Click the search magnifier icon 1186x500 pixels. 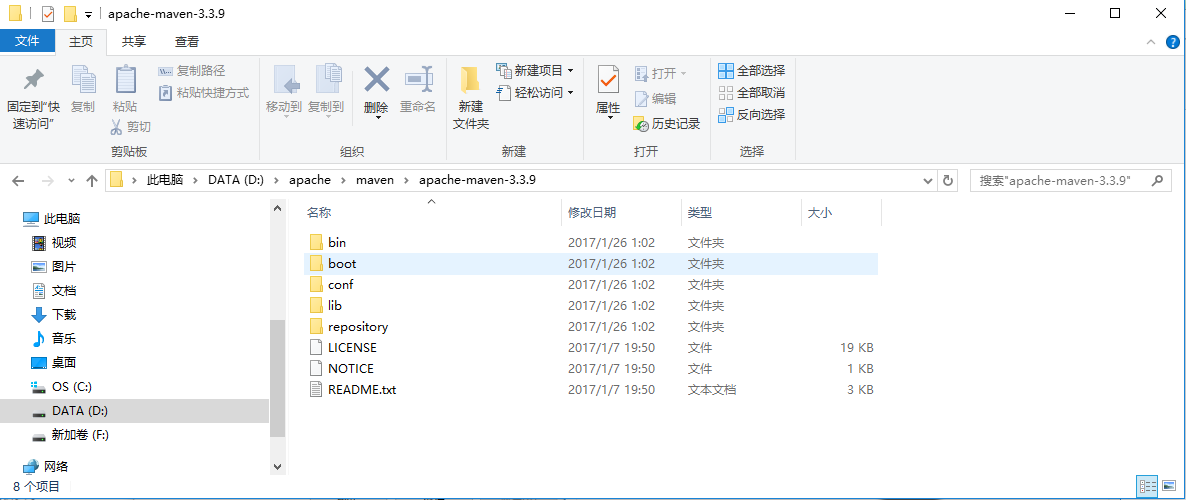click(x=1157, y=182)
